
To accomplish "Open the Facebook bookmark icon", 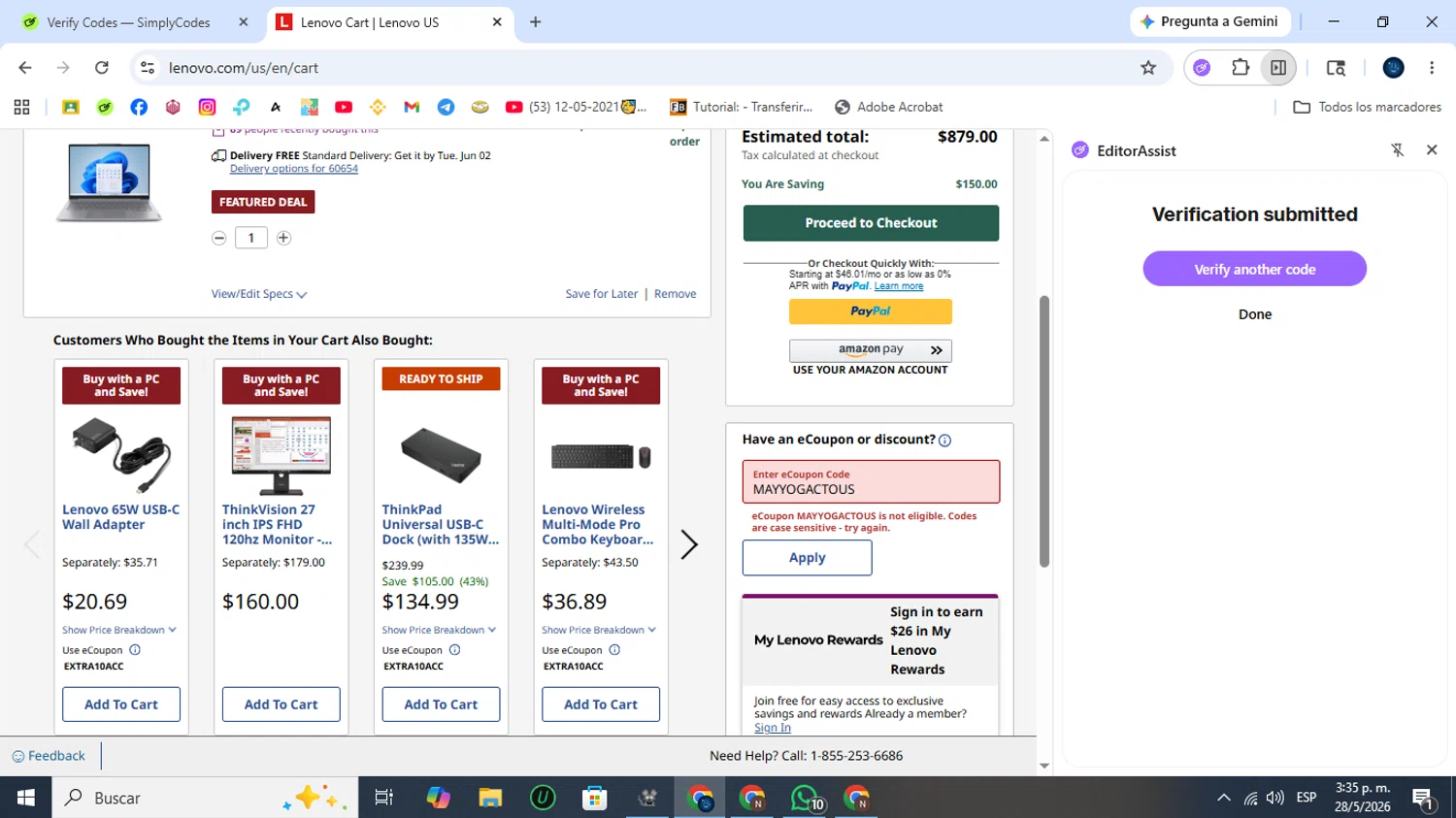I will (x=139, y=107).
